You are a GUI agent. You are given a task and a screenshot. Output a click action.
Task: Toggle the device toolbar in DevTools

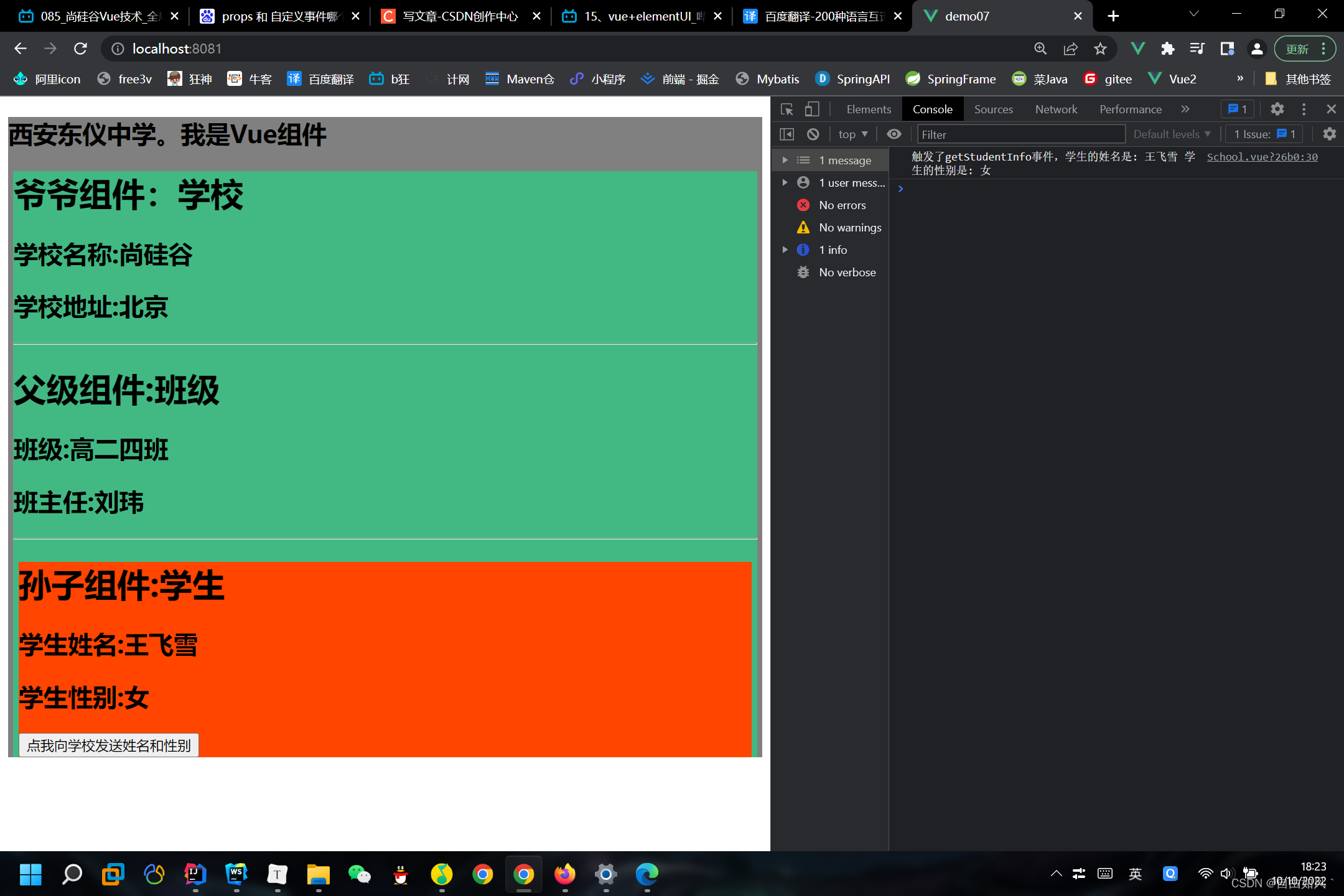pos(811,109)
